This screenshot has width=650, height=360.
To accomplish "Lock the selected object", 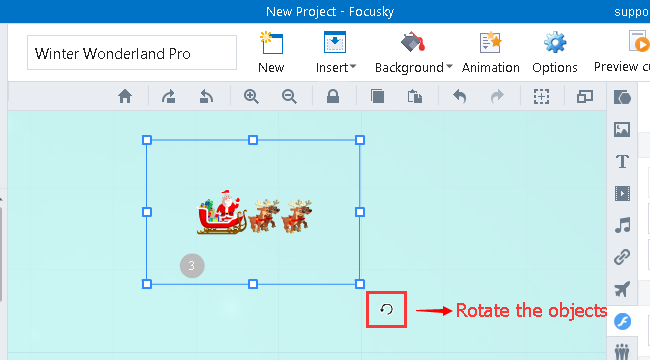I will (333, 97).
